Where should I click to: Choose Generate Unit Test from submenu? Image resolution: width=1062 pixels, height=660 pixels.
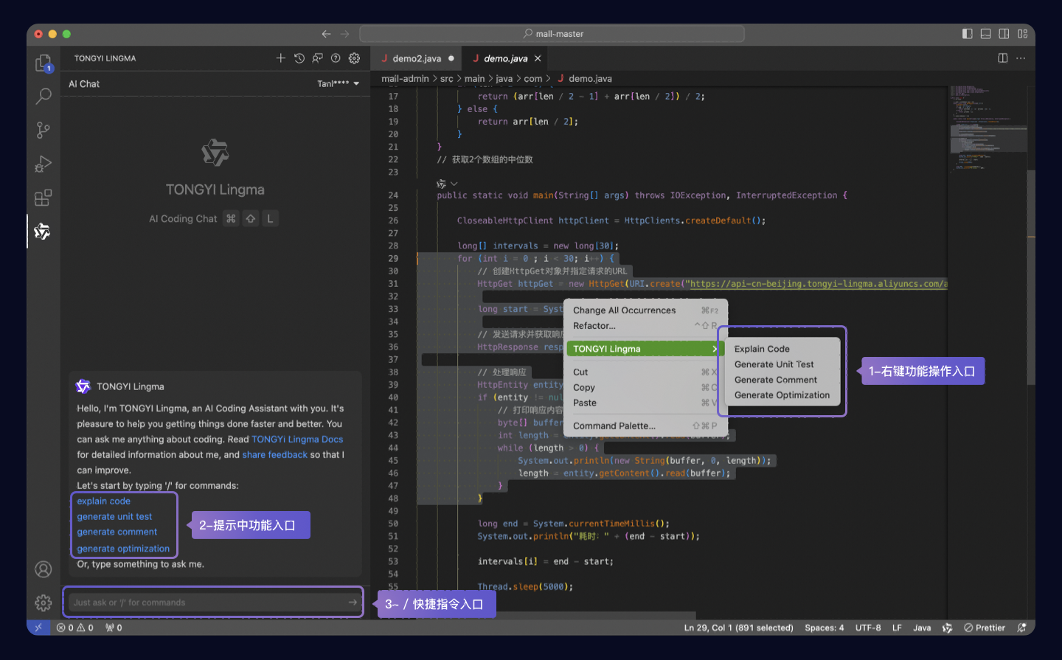pos(774,364)
